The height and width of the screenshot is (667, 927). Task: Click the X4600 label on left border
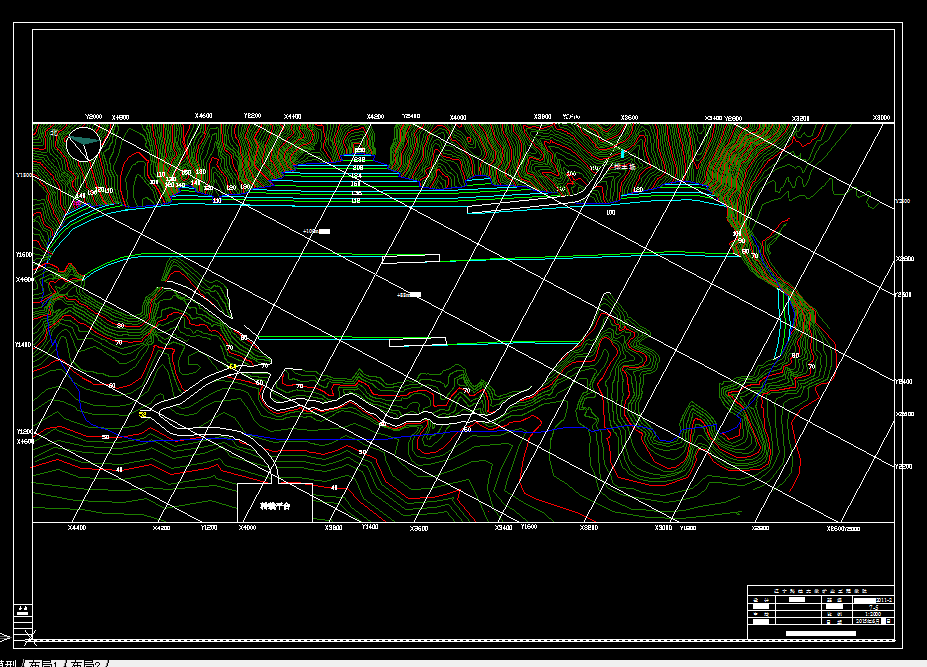click(x=25, y=441)
